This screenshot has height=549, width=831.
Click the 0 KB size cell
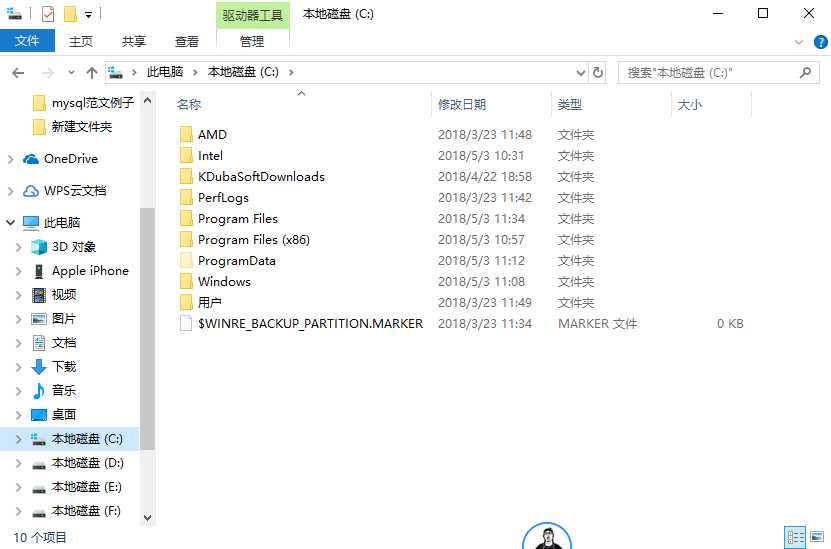[730, 323]
